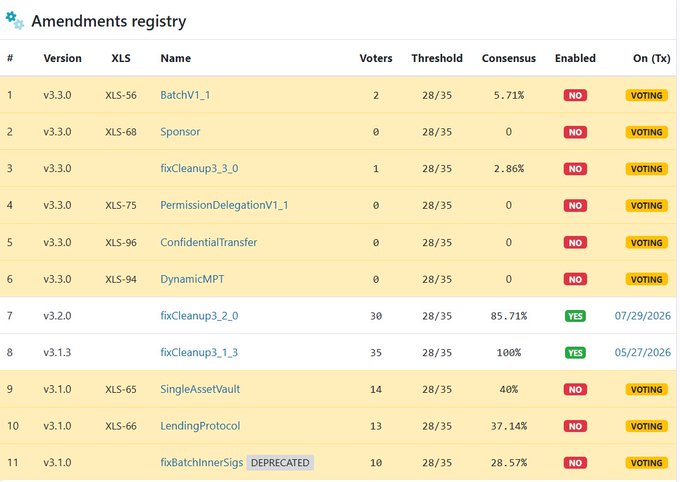Click the Consensus column header
This screenshot has width=680, height=482.
coord(509,58)
